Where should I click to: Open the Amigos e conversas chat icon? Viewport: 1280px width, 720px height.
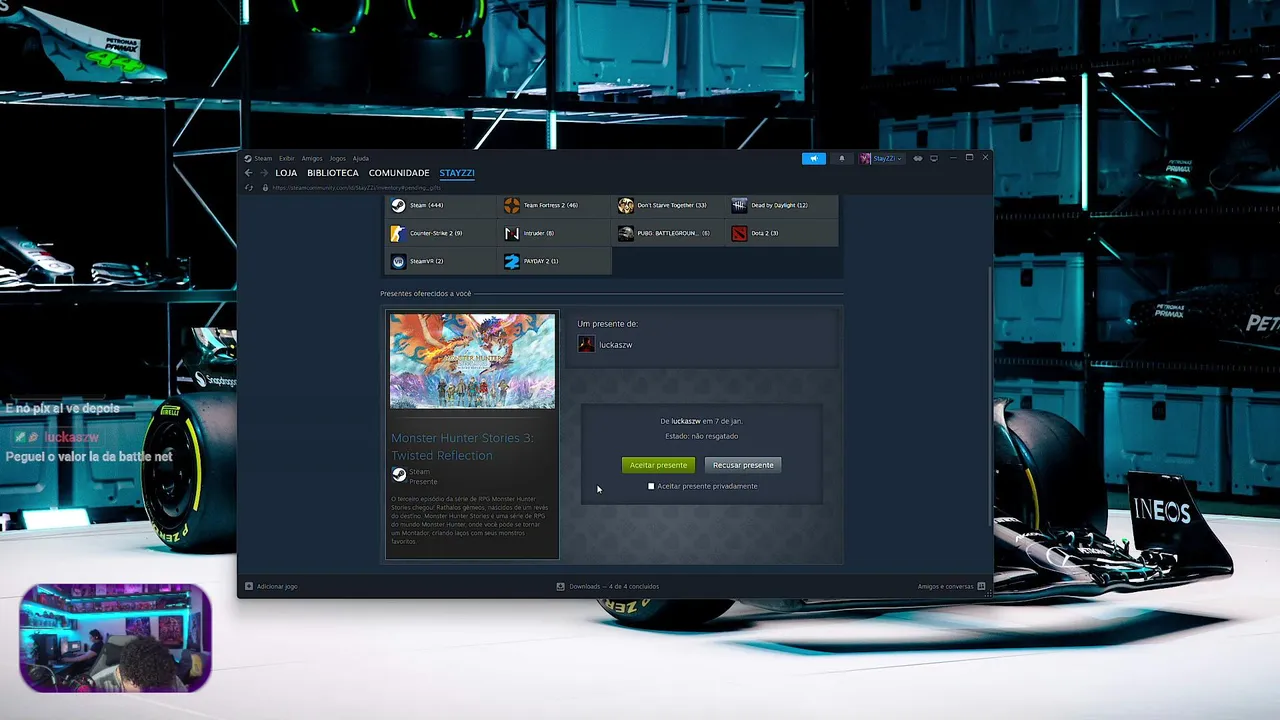[x=981, y=586]
